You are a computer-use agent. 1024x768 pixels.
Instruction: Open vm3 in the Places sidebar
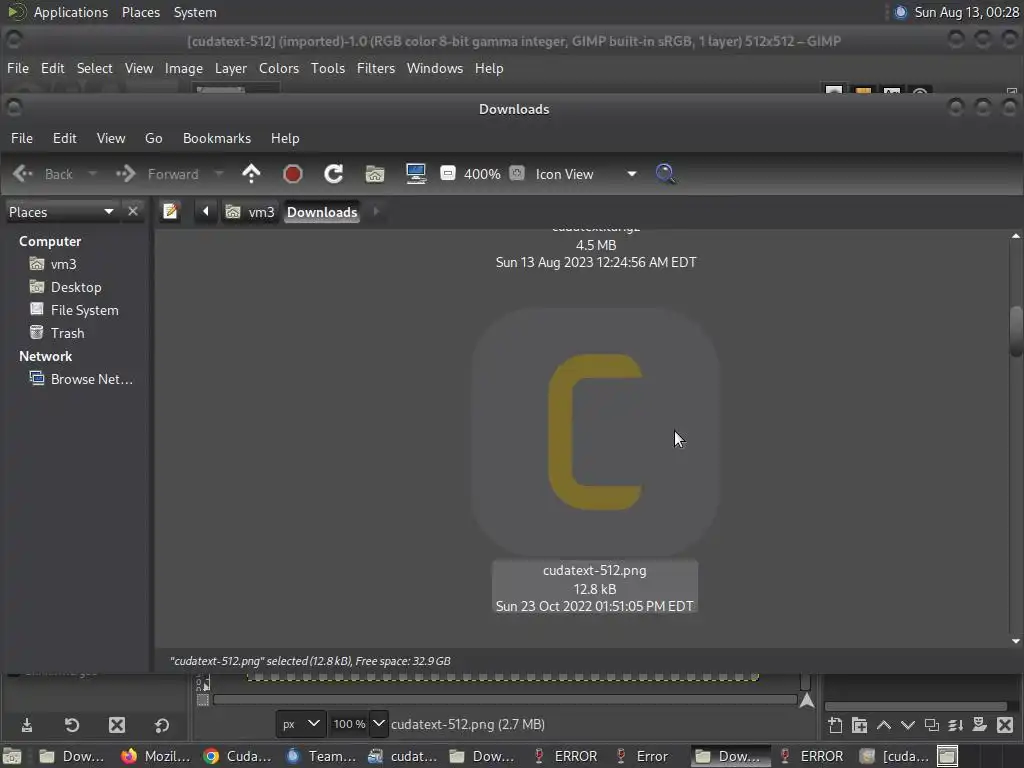[63, 264]
